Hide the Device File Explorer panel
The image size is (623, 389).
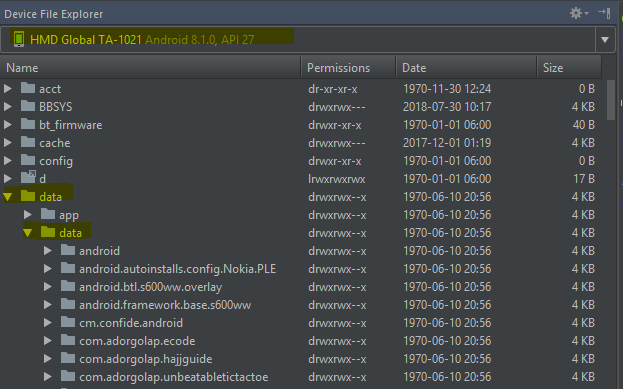point(604,13)
